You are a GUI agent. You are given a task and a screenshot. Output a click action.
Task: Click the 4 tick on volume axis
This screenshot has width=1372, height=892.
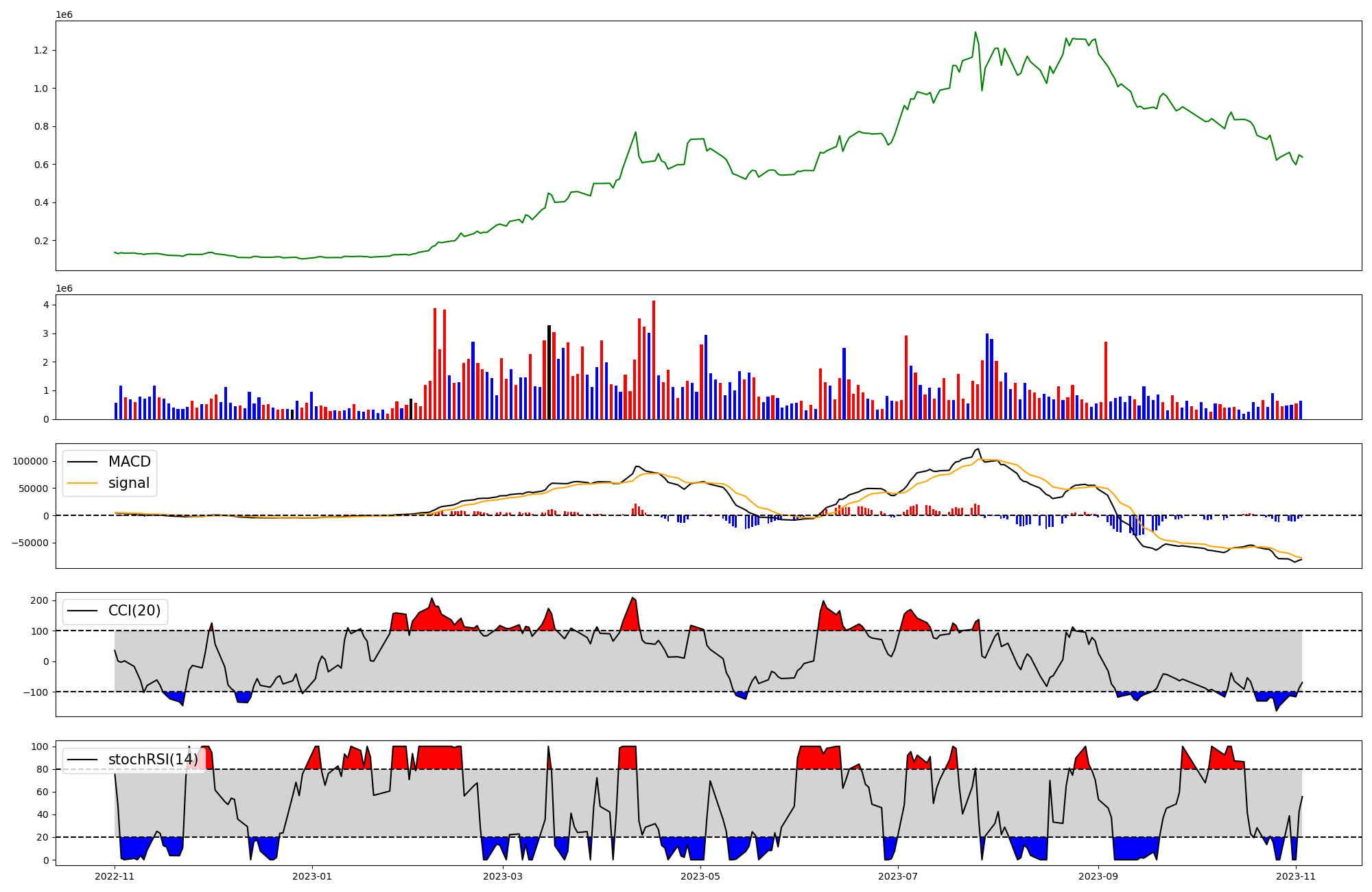pos(45,305)
